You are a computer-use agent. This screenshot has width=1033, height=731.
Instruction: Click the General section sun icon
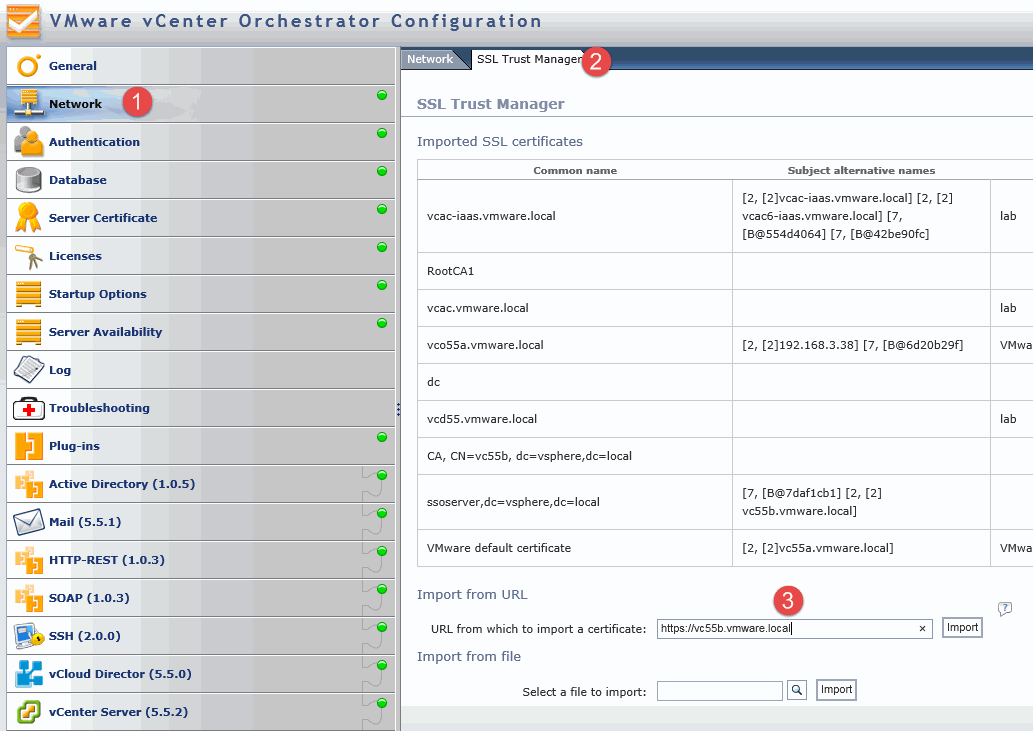(x=28, y=66)
